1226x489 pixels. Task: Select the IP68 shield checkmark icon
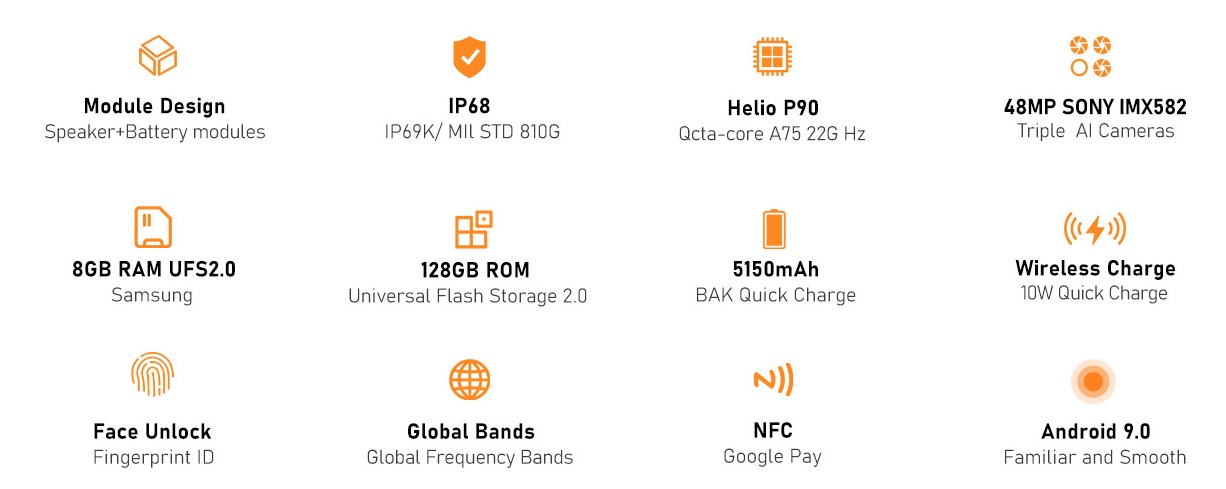click(469, 57)
